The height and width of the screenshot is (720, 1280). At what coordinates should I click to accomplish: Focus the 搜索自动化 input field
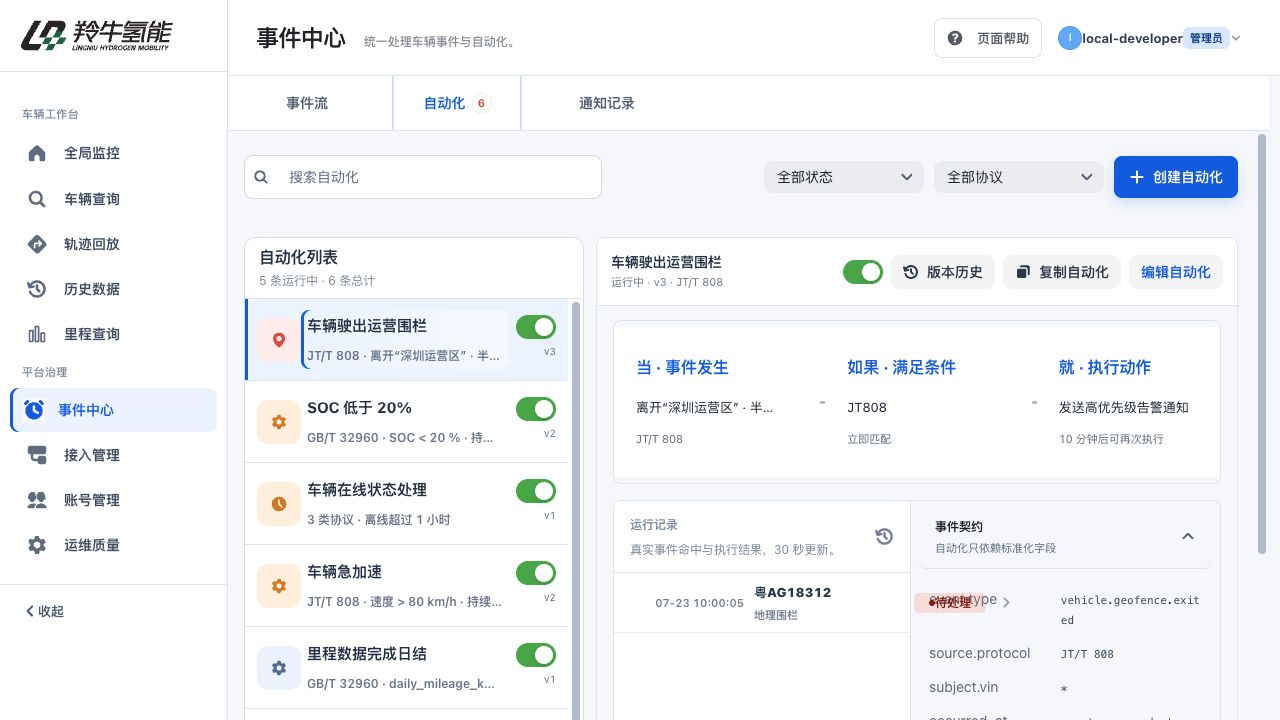pos(423,177)
